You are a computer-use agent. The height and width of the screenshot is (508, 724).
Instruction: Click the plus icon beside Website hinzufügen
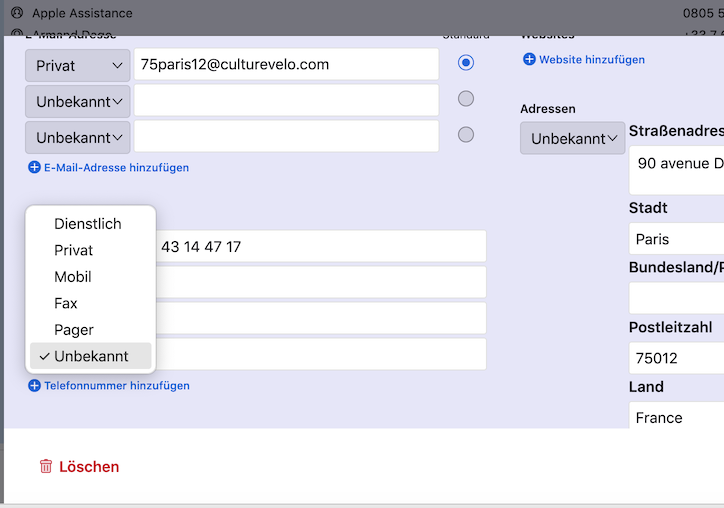529,59
